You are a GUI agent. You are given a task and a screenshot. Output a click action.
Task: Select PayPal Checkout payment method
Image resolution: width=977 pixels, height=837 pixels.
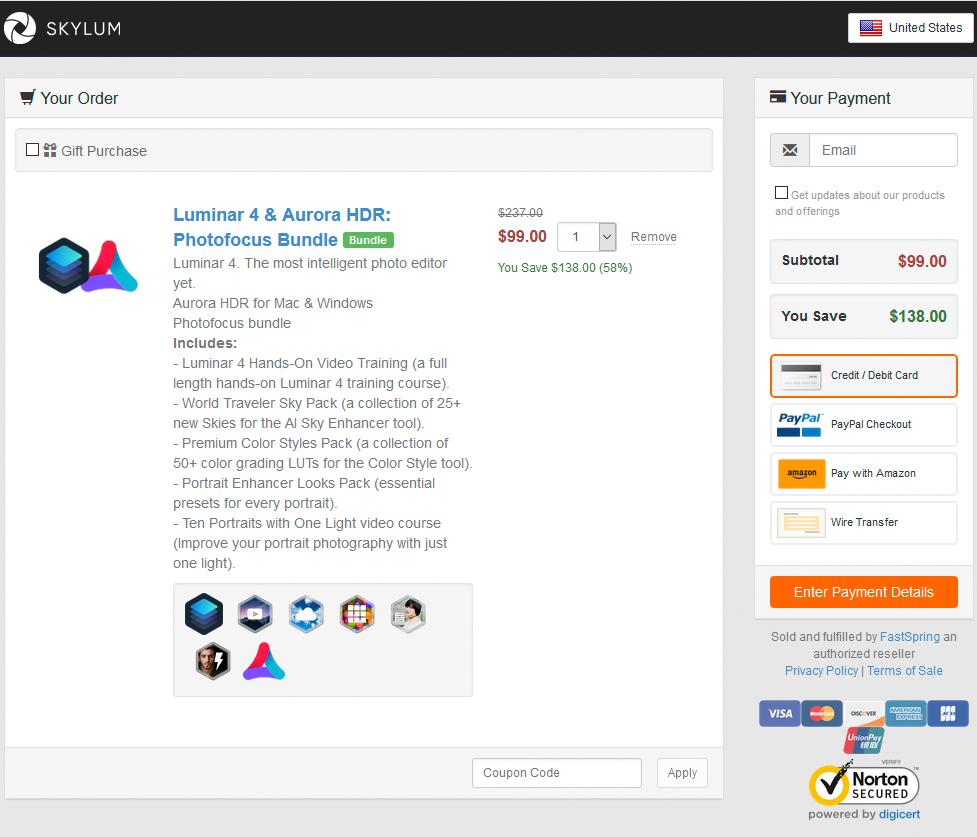coord(864,424)
